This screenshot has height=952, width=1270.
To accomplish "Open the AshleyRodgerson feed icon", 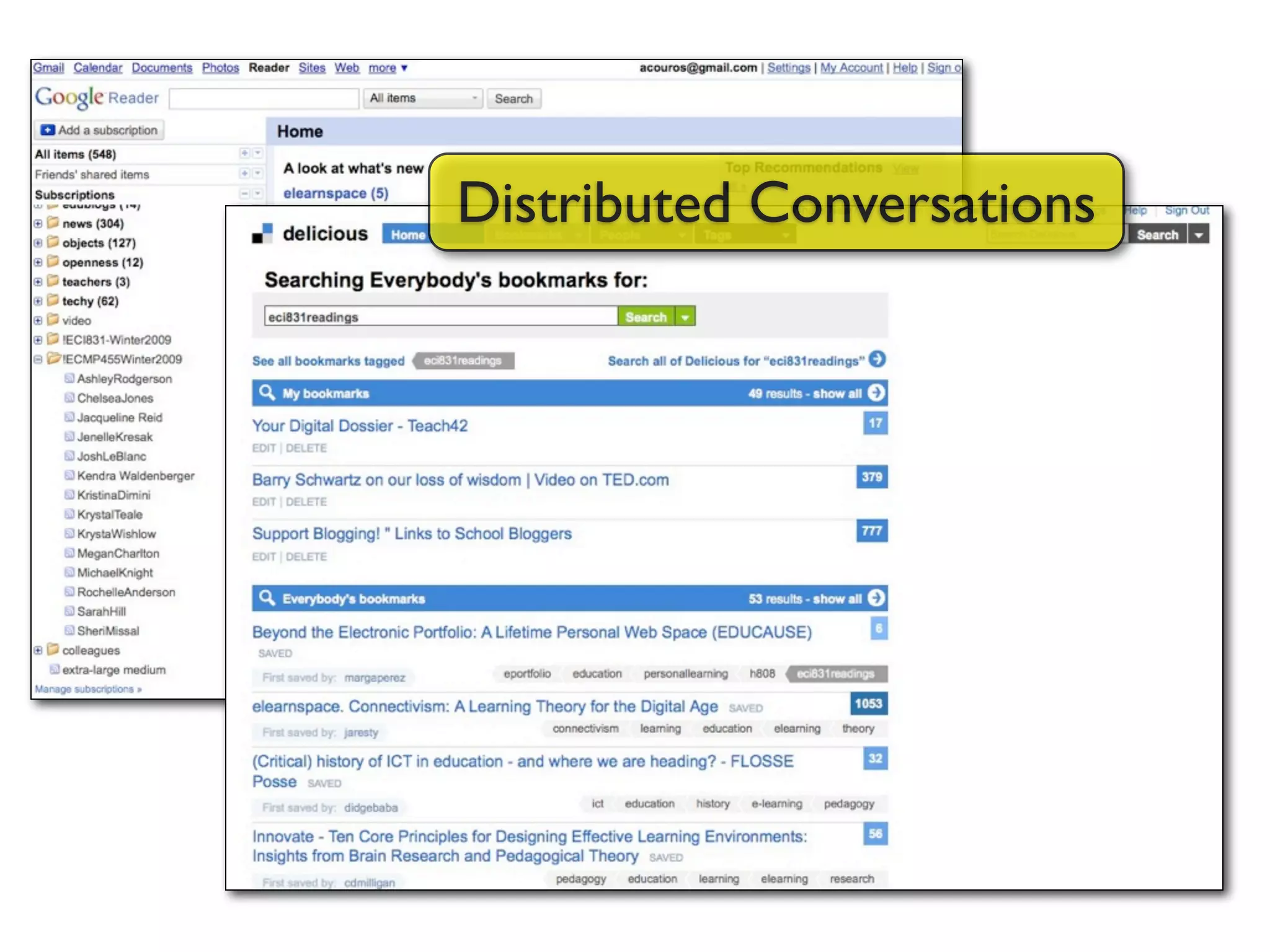I will pyautogui.click(x=69, y=378).
